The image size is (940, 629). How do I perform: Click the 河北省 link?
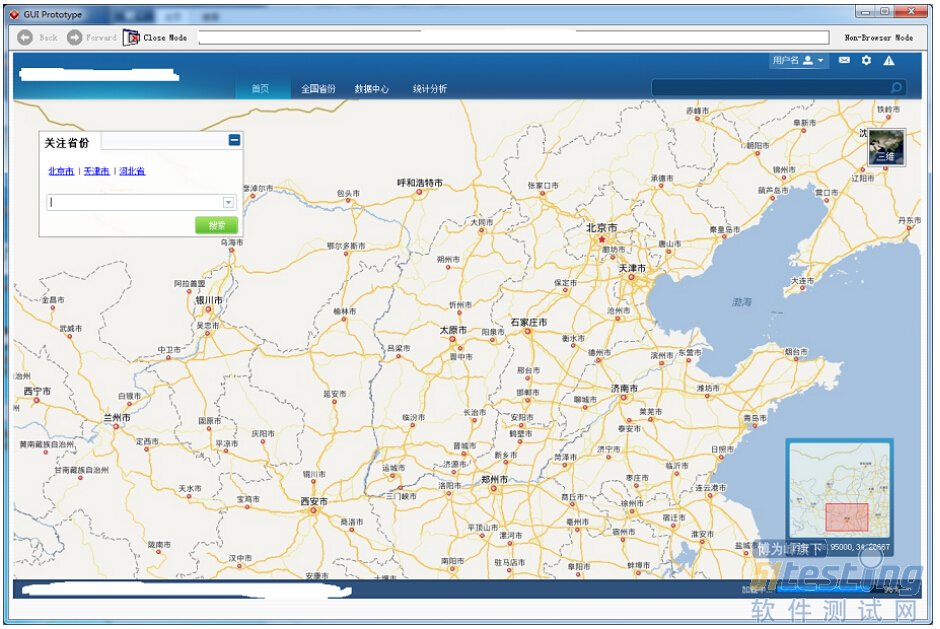pos(132,171)
